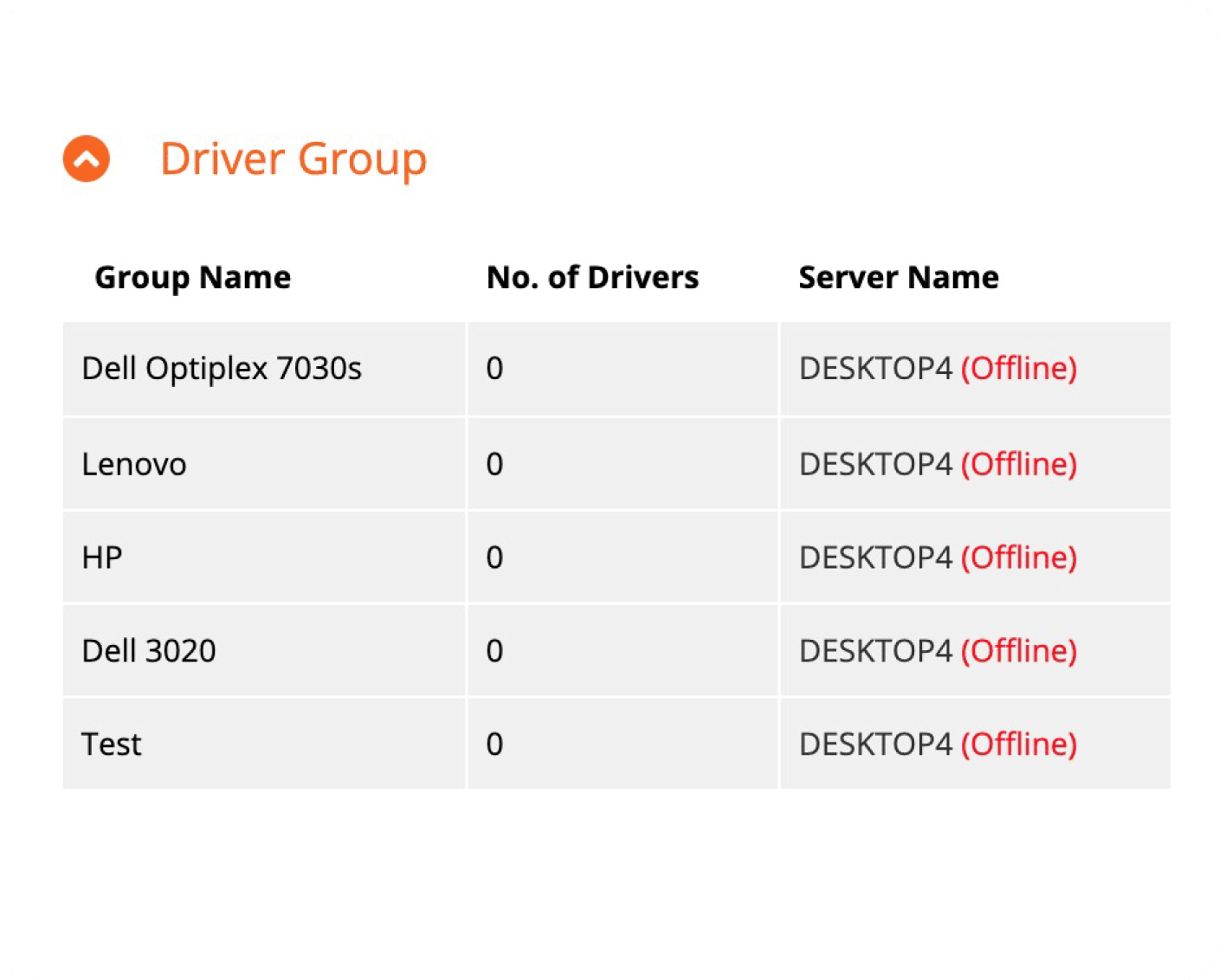
Task: Click Offline status in Dell 3020 row
Action: click(1019, 651)
